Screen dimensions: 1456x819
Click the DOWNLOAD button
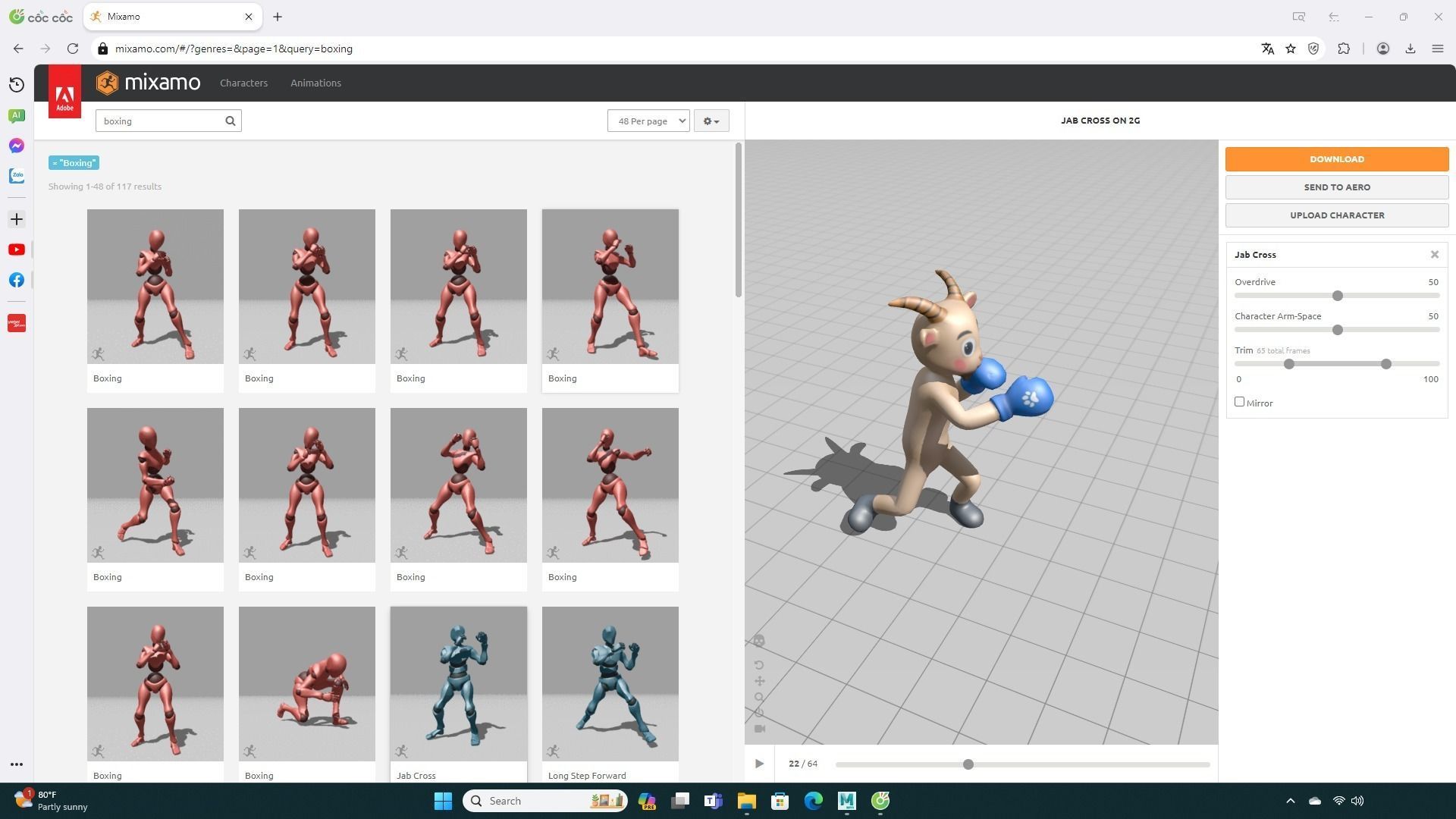[x=1337, y=159]
